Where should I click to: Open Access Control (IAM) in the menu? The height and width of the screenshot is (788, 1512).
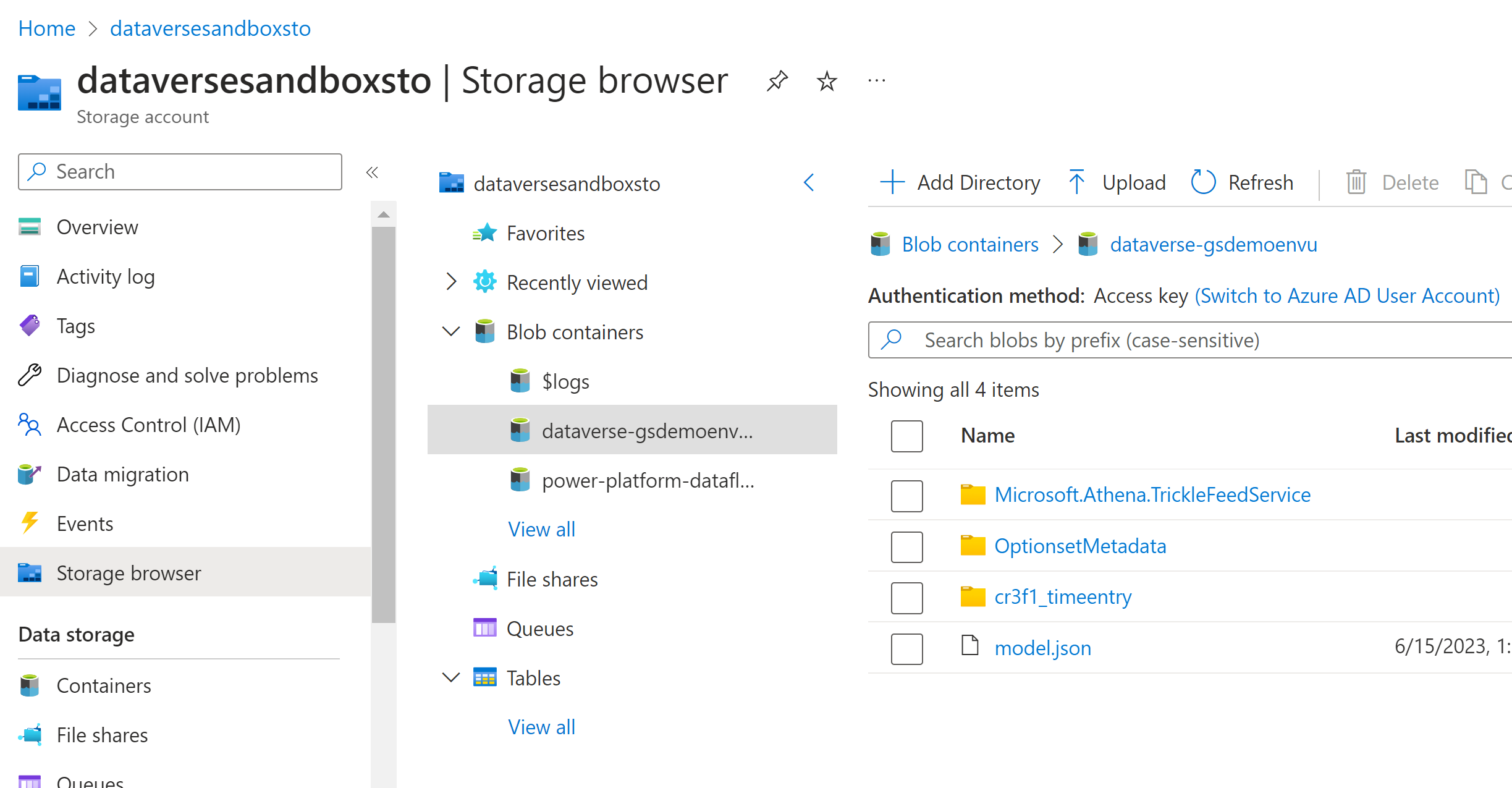pos(148,425)
